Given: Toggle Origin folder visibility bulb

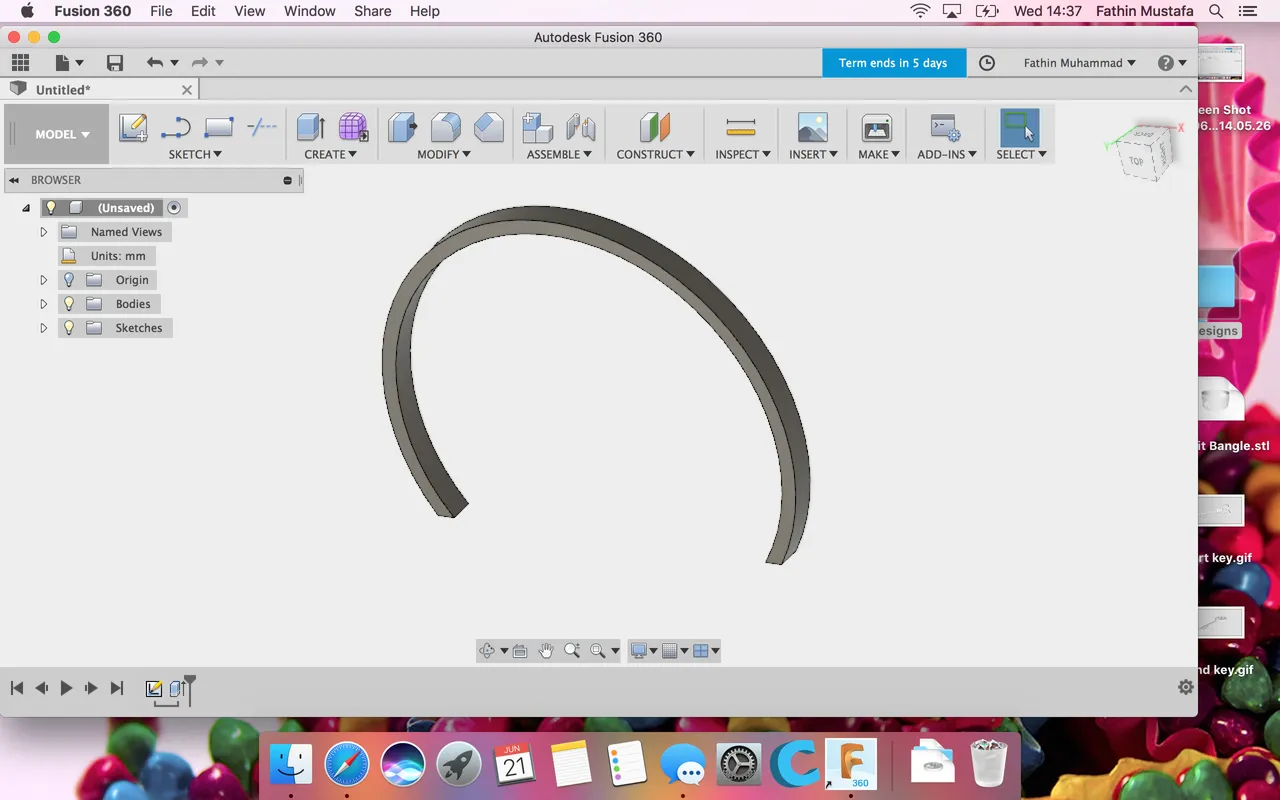Looking at the screenshot, I should [69, 280].
